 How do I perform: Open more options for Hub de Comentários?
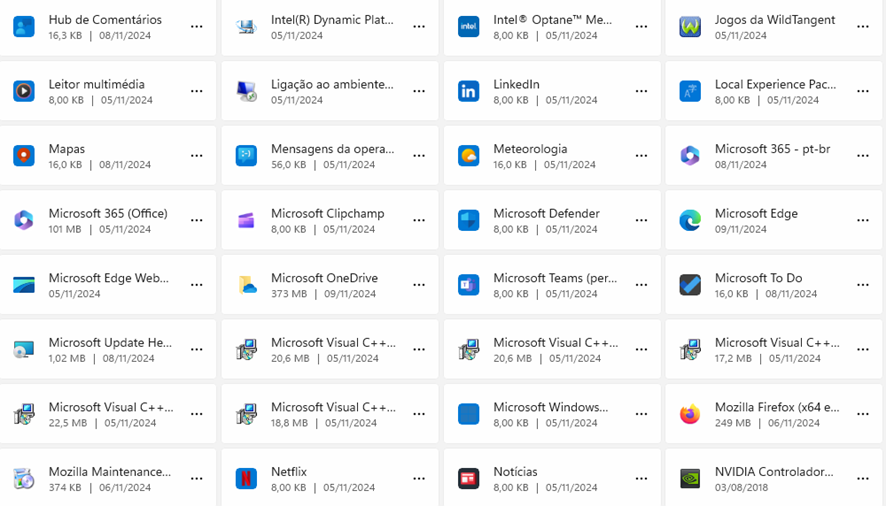coord(197,27)
